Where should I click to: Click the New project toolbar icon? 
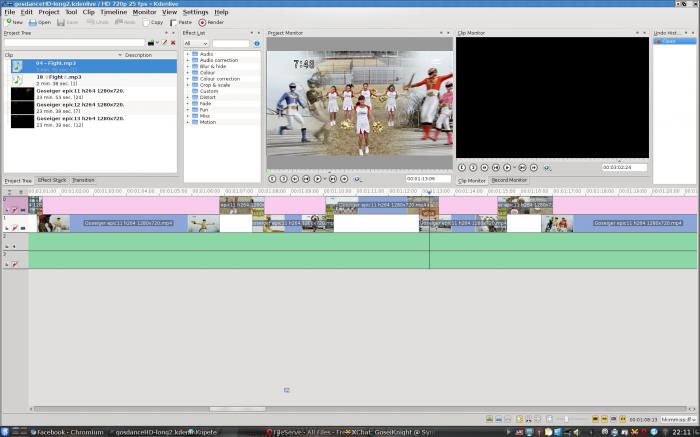tap(8, 22)
